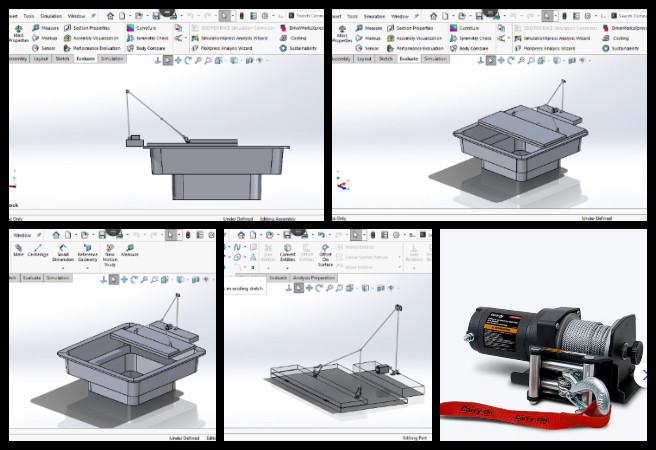Click Centerline in the open-box window
656x450 pixels.
point(38,250)
